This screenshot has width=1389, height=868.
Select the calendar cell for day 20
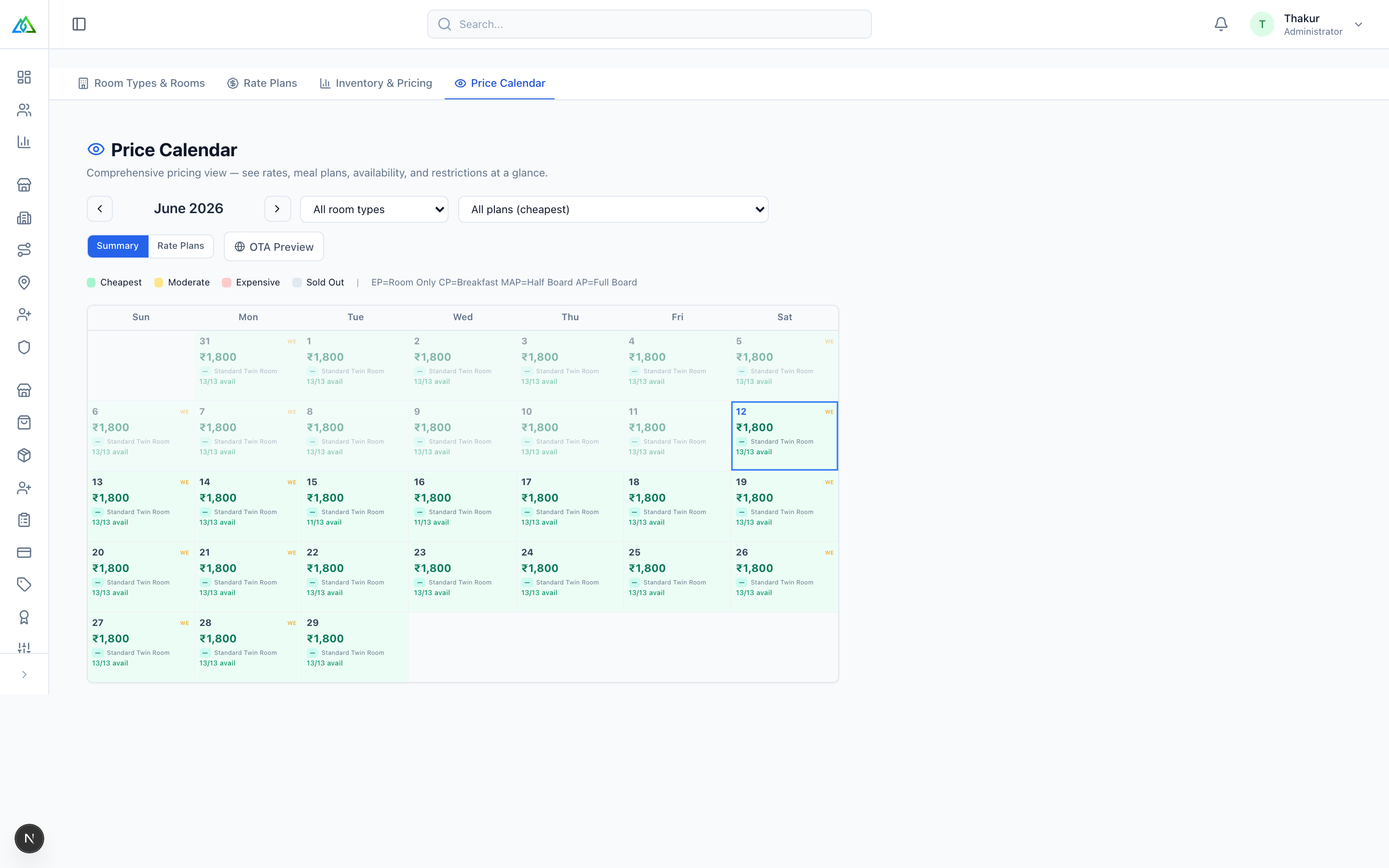pos(141,576)
